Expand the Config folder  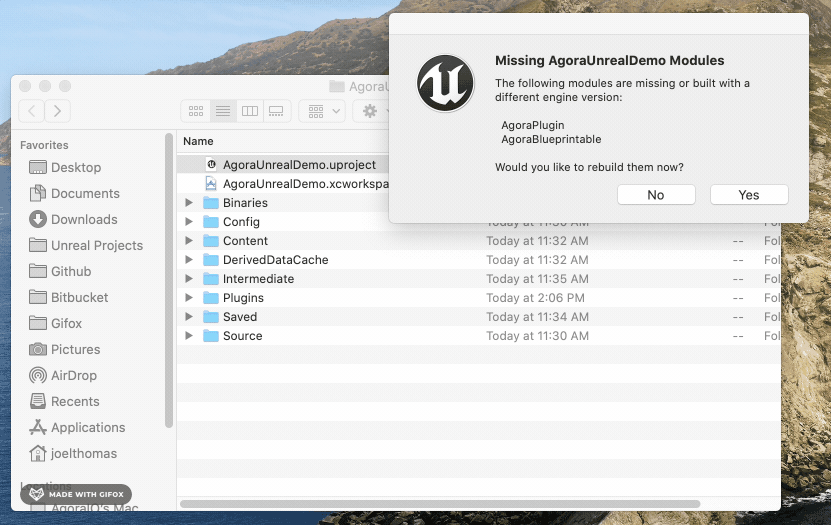pyautogui.click(x=189, y=221)
